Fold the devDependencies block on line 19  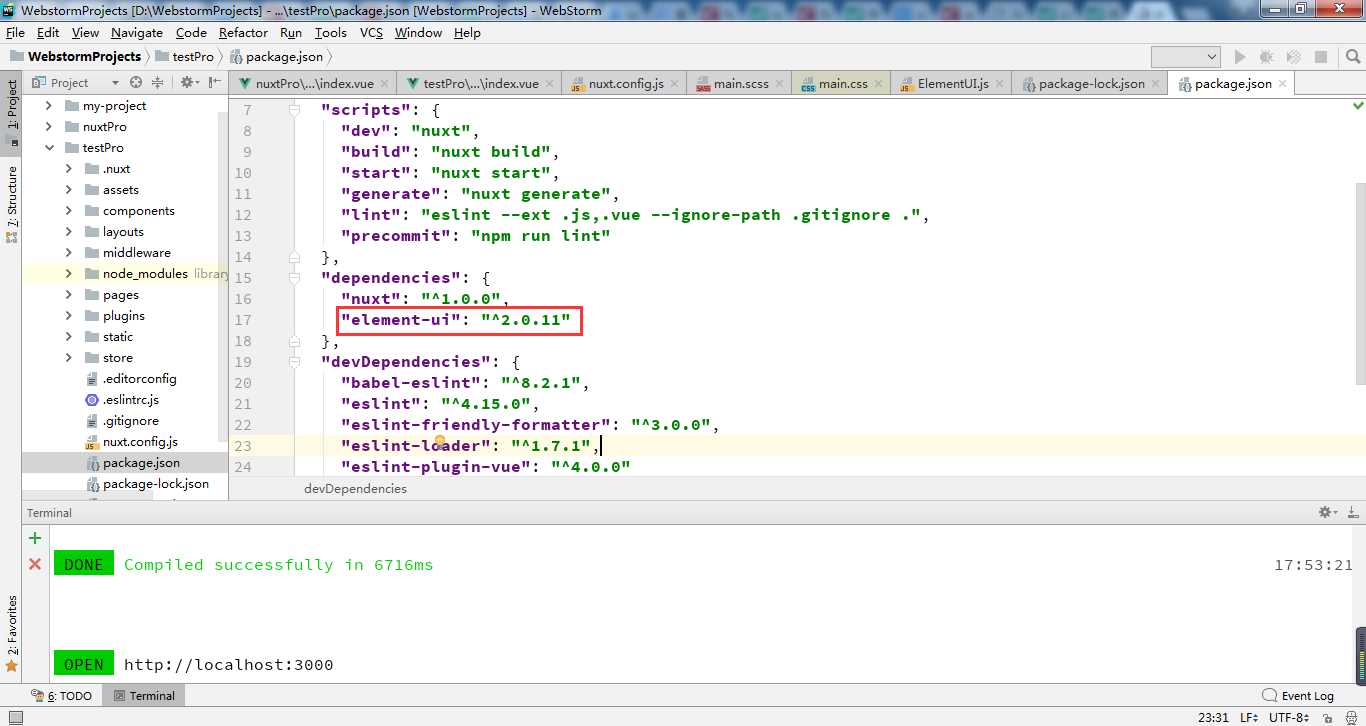295,362
